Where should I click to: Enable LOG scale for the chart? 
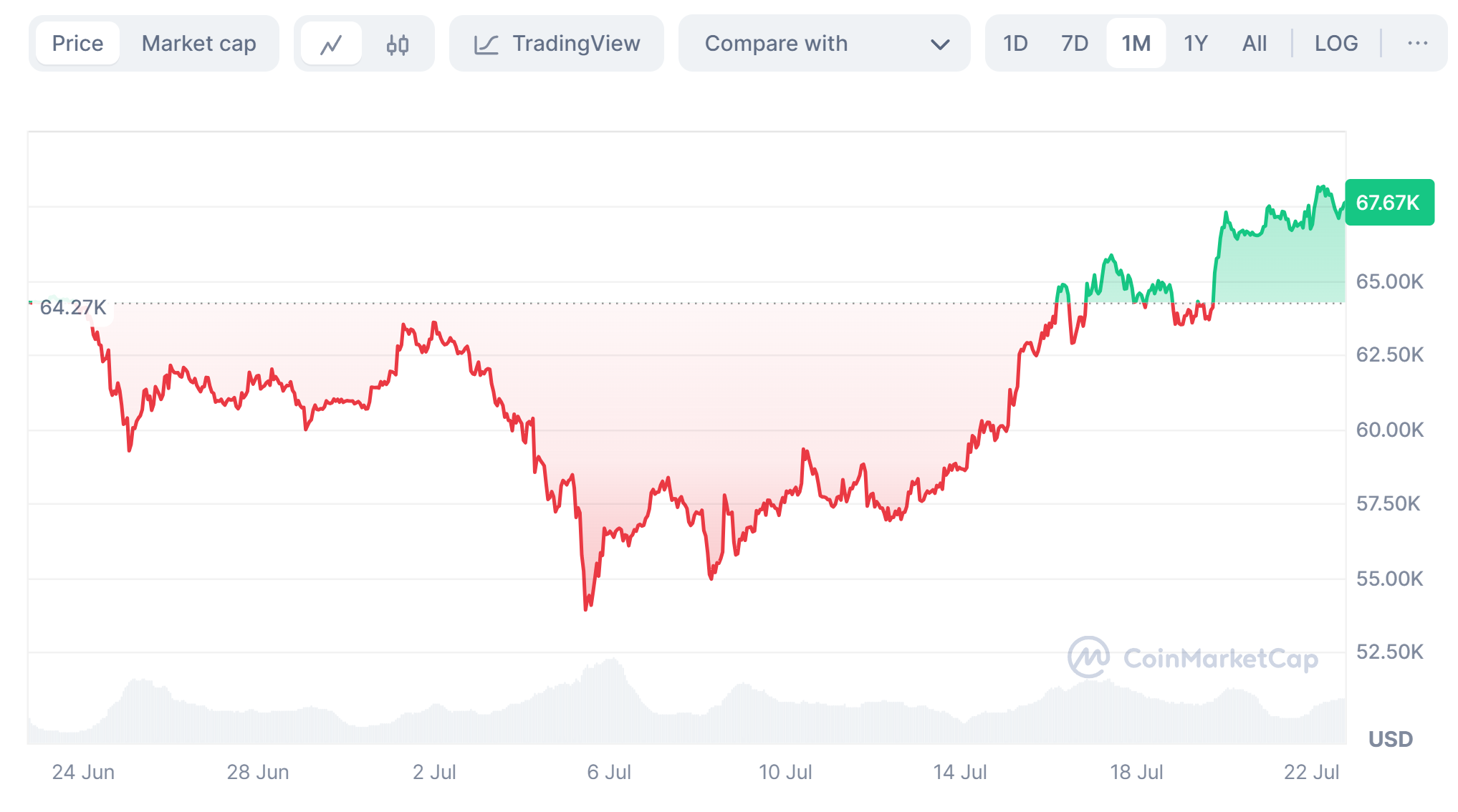(x=1335, y=43)
